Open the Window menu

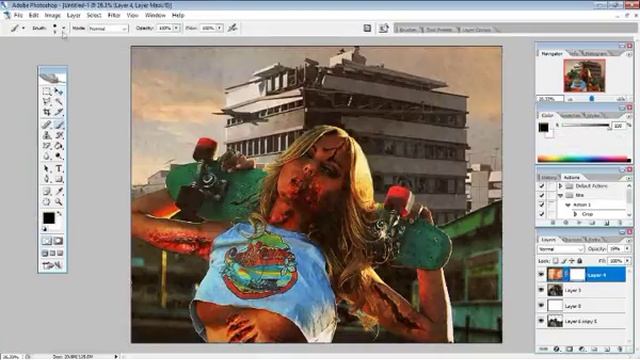pyautogui.click(x=155, y=15)
